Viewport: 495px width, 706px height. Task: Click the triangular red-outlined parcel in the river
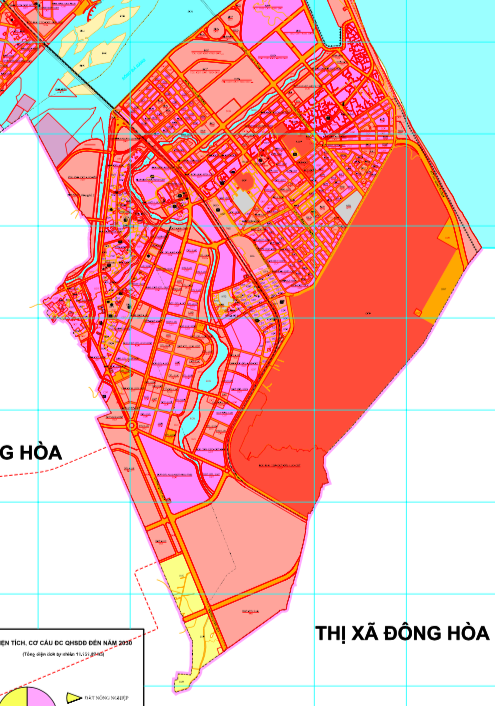[x=62, y=88]
